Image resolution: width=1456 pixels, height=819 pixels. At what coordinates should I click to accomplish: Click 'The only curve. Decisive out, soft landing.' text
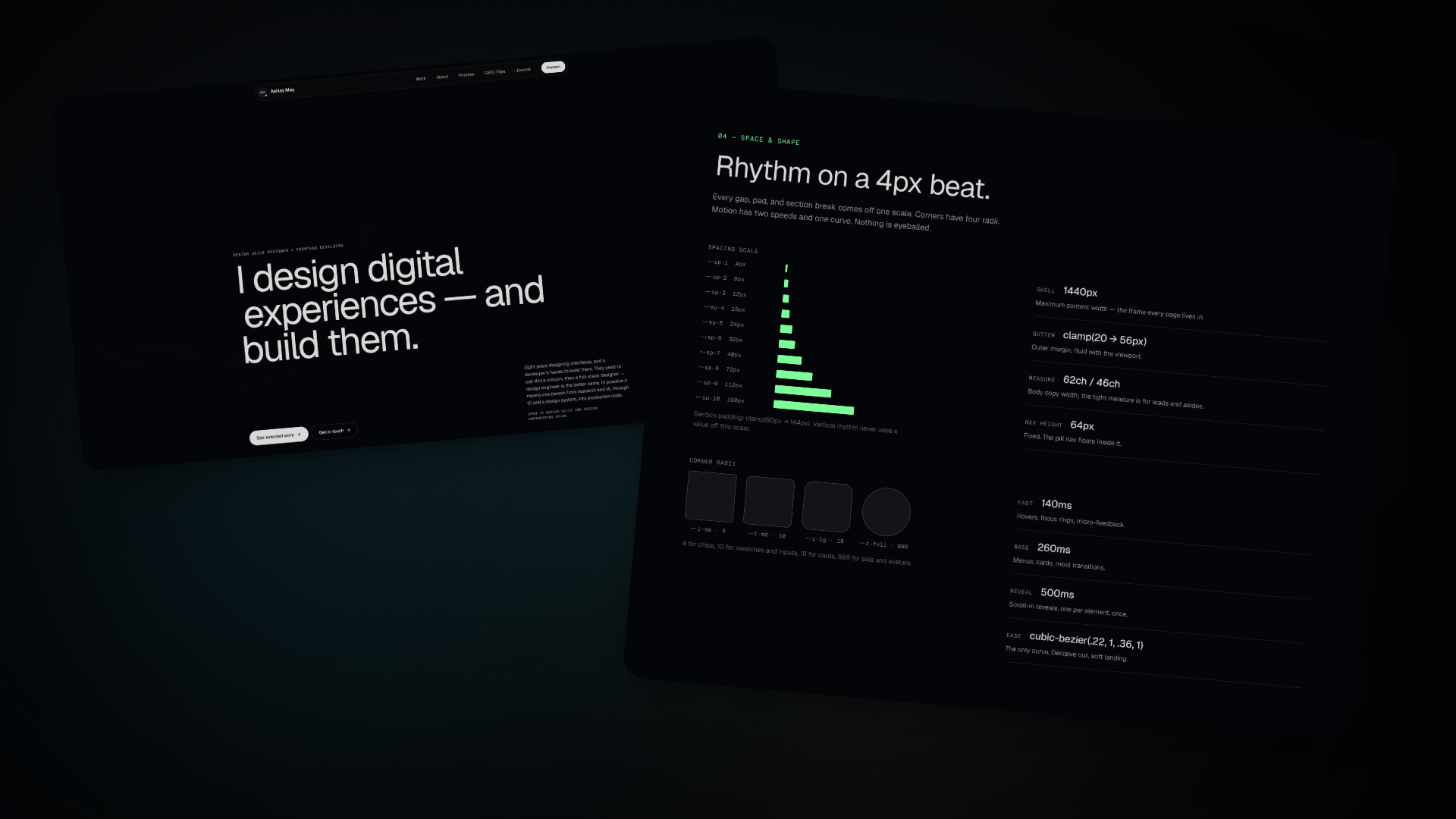(x=1066, y=654)
